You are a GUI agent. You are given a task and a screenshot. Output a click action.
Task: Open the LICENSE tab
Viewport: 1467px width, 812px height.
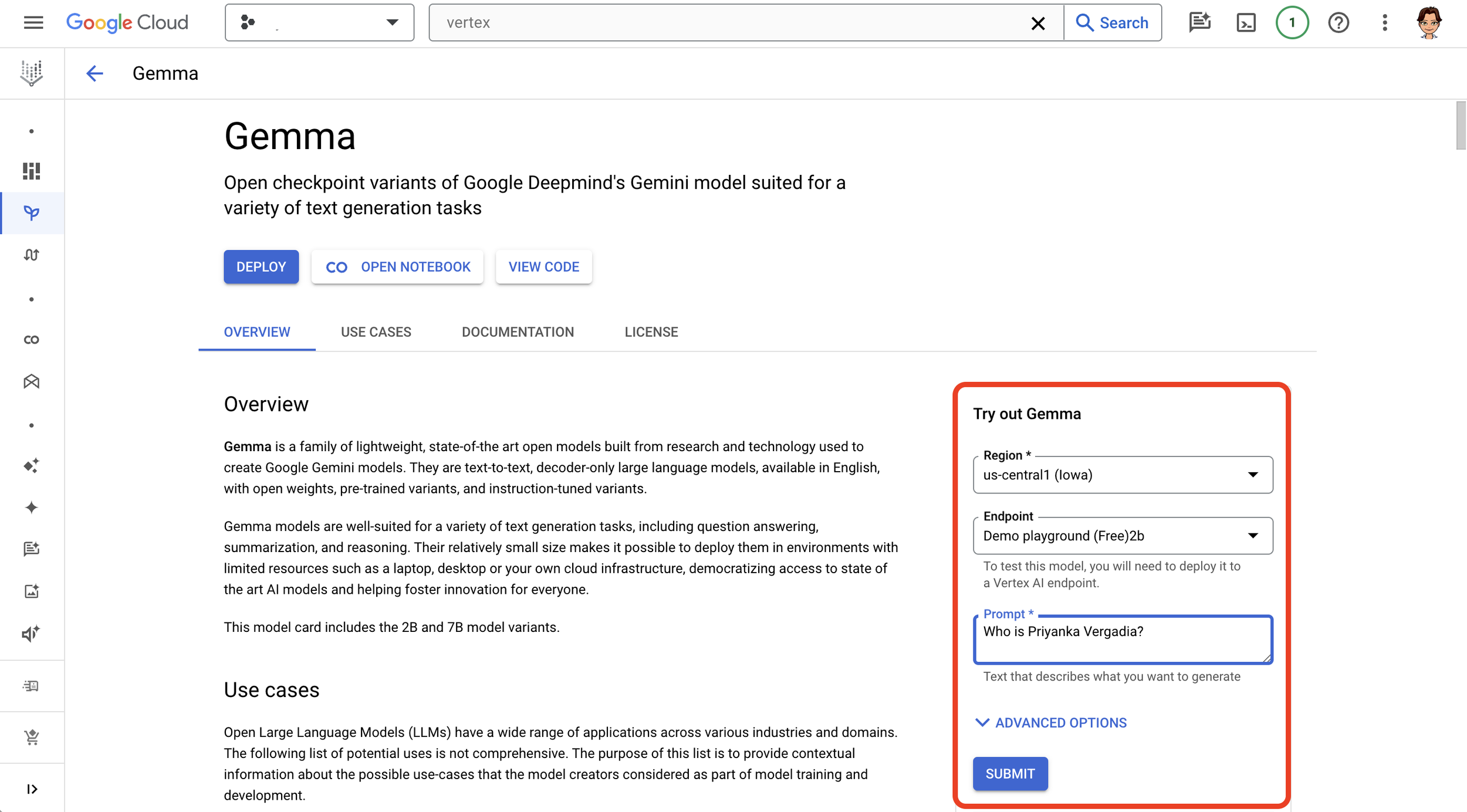(x=651, y=331)
